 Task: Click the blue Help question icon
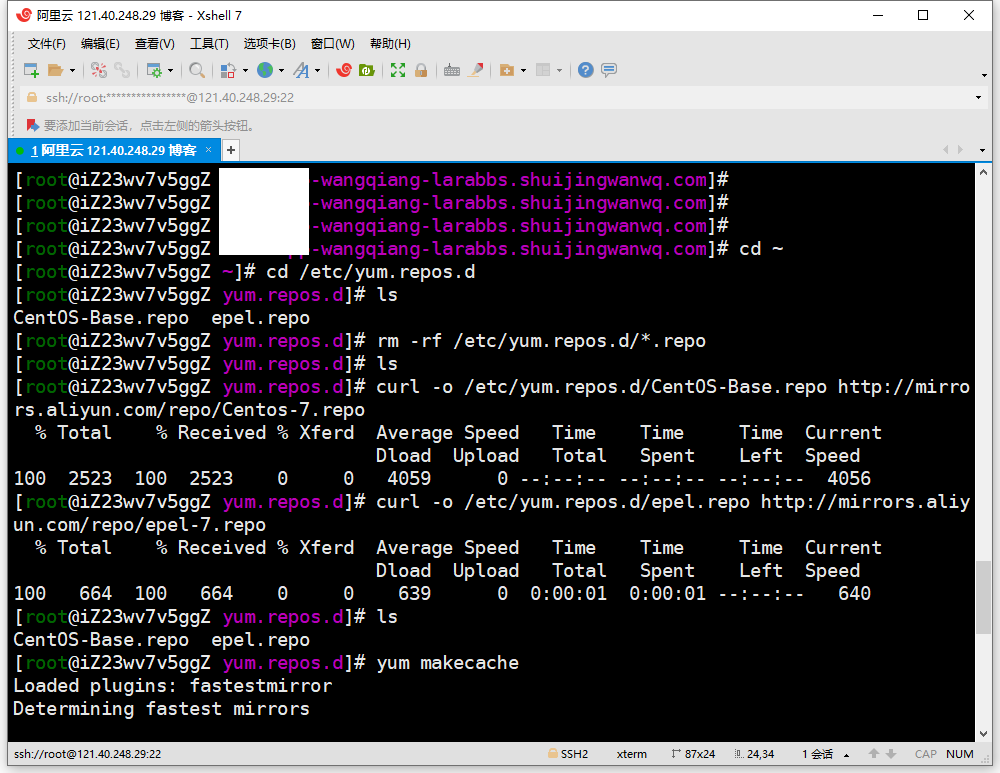pos(586,70)
